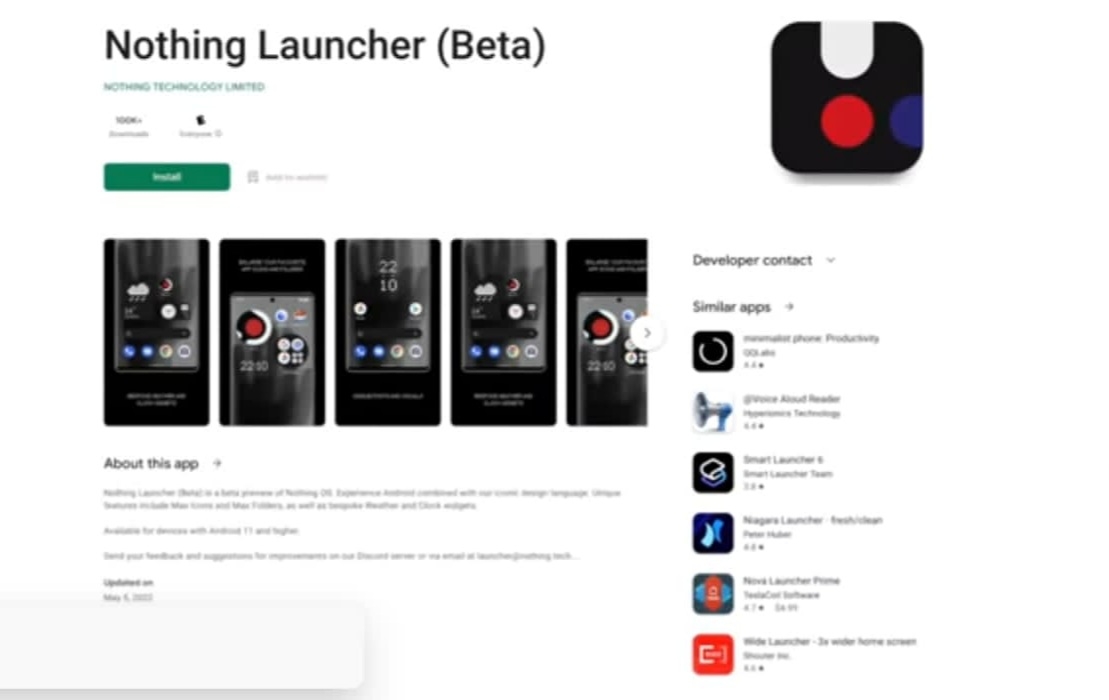Viewport: 1109px width, 700px height.
Task: Open Wide Launcher 3x wider home screen title
Action: [830, 642]
